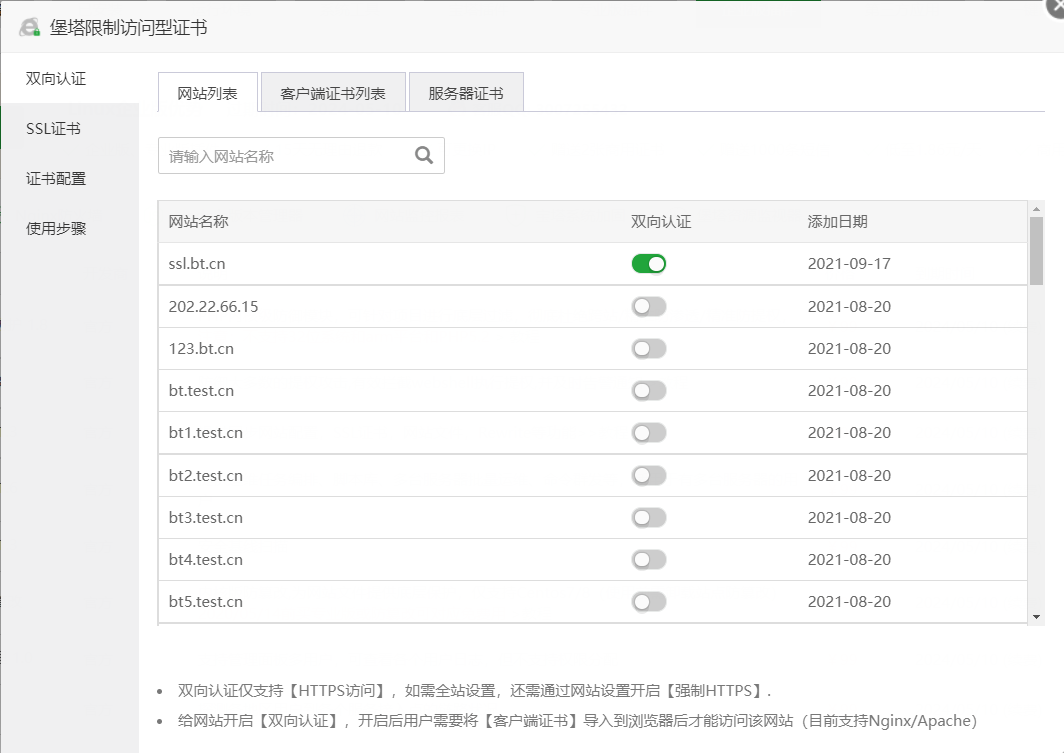This screenshot has height=753, width=1064.
Task: Enable the toggle for 123.bt.cn
Action: (x=648, y=348)
